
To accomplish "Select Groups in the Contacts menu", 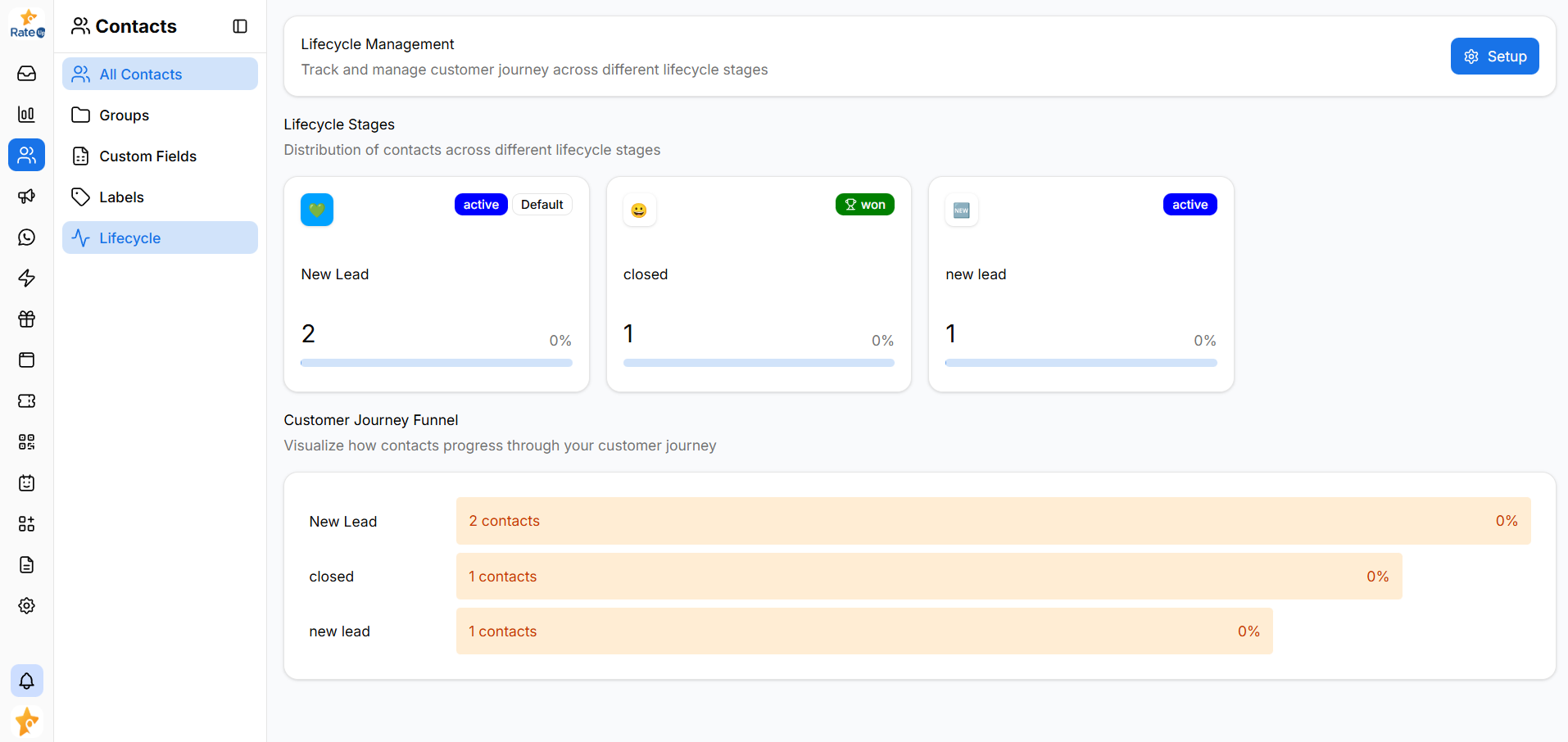I will (125, 115).
